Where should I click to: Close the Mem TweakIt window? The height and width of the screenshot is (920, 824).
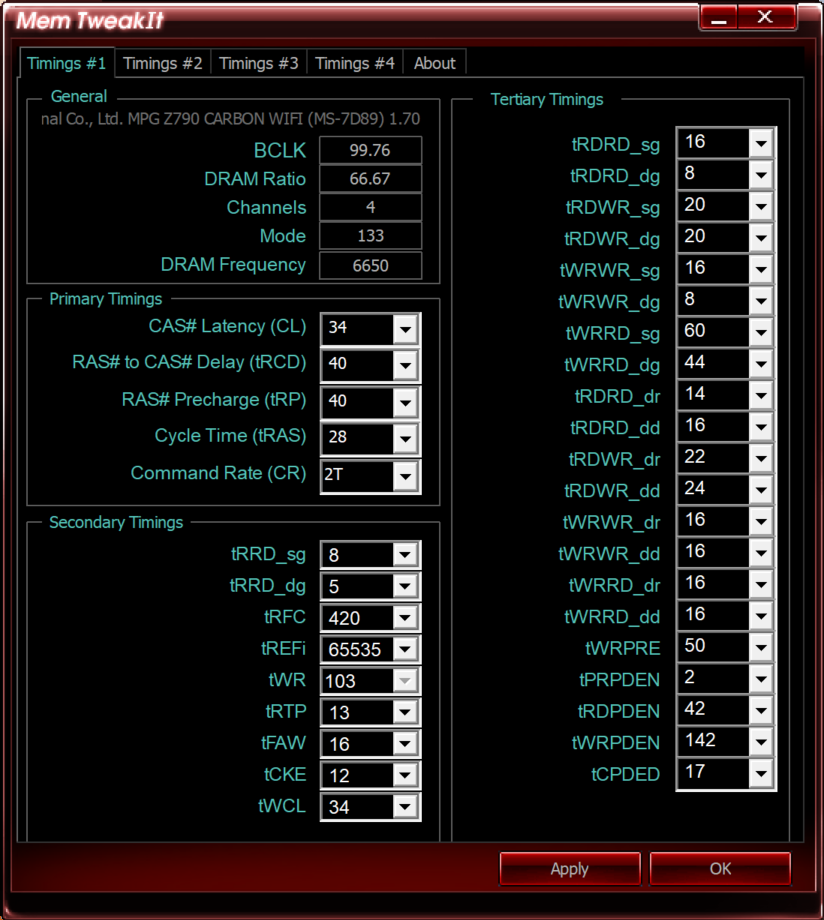pyautogui.click(x=766, y=17)
